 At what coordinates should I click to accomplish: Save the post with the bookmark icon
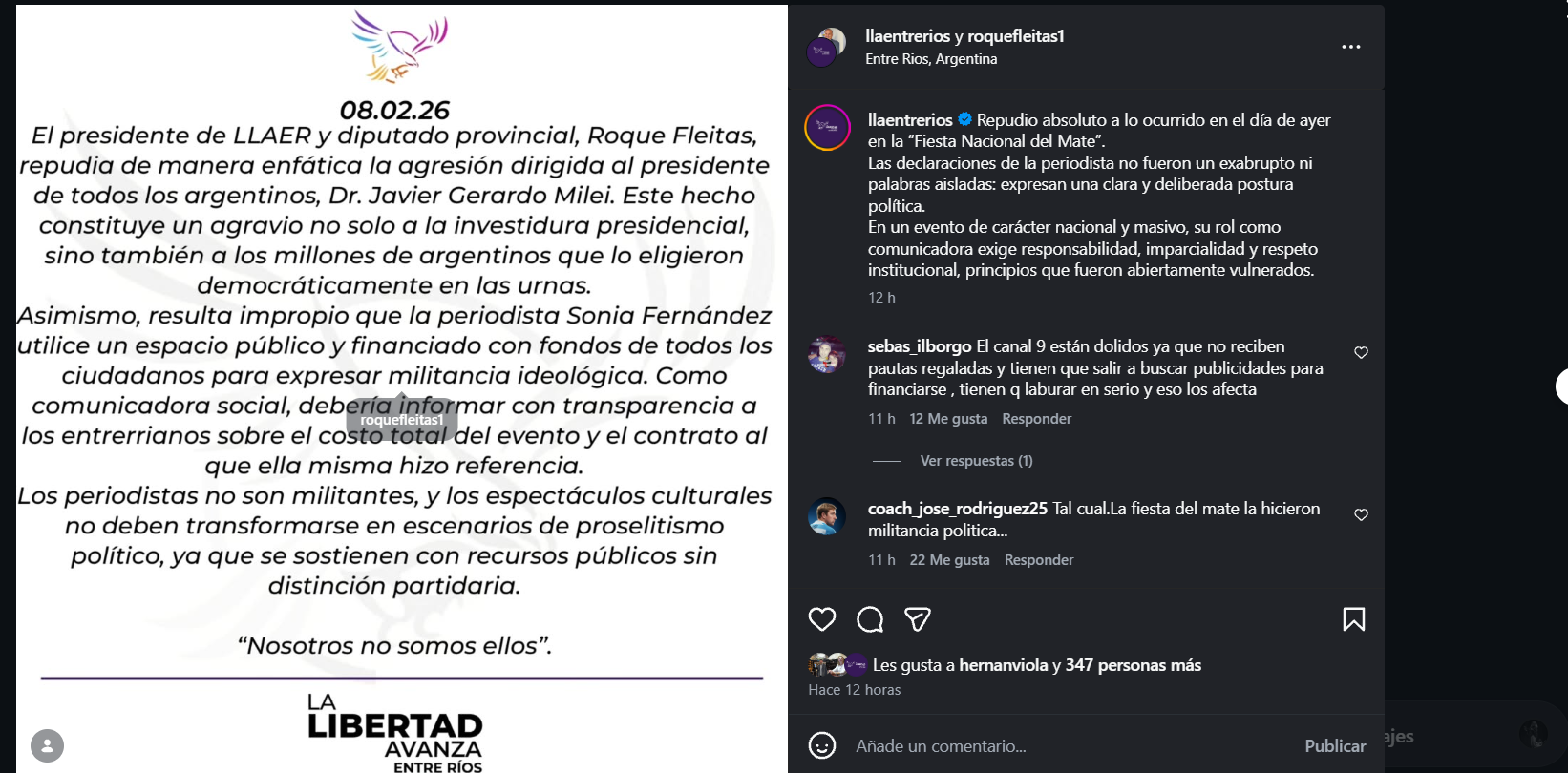coord(1353,619)
